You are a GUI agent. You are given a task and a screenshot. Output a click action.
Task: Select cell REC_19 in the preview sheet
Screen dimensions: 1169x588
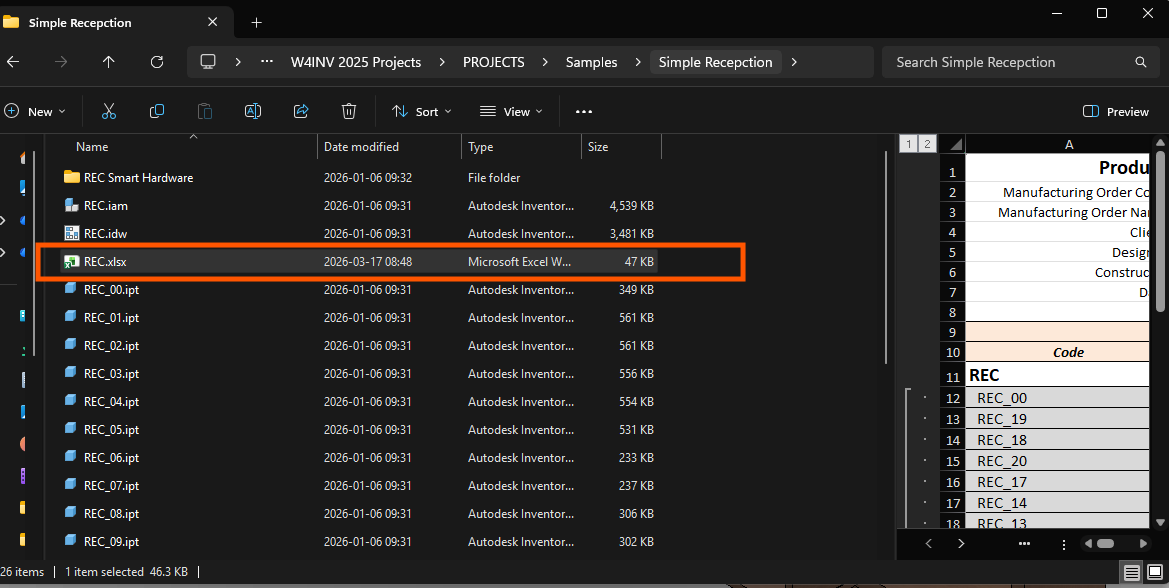[1057, 419]
